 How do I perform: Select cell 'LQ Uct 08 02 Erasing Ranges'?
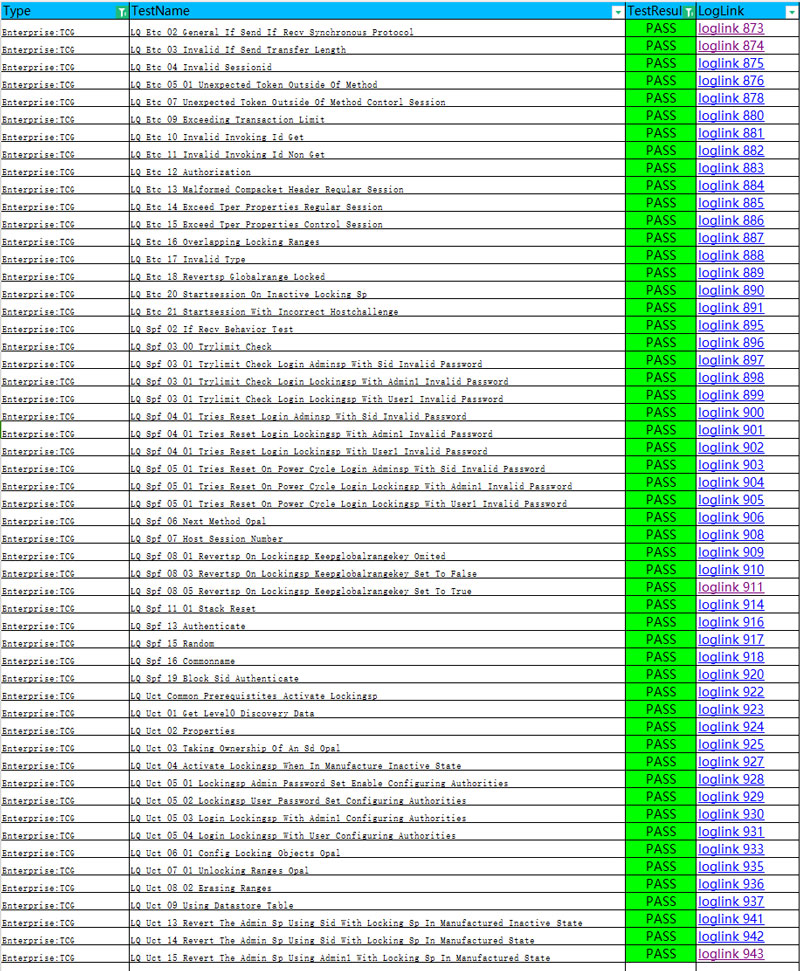[x=377, y=884]
